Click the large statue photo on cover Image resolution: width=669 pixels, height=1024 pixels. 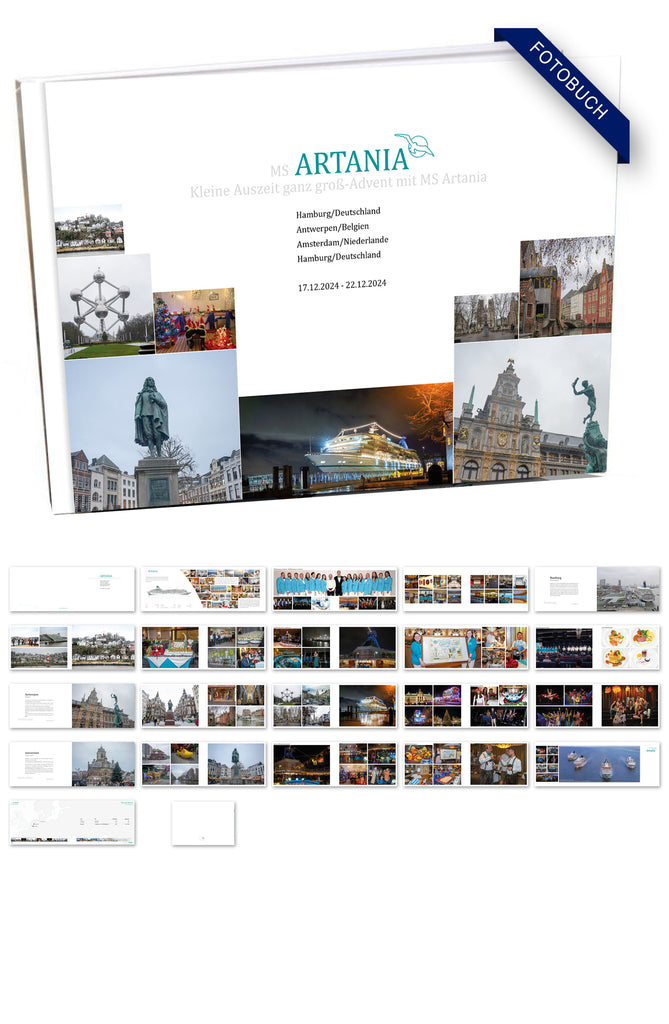[x=152, y=432]
